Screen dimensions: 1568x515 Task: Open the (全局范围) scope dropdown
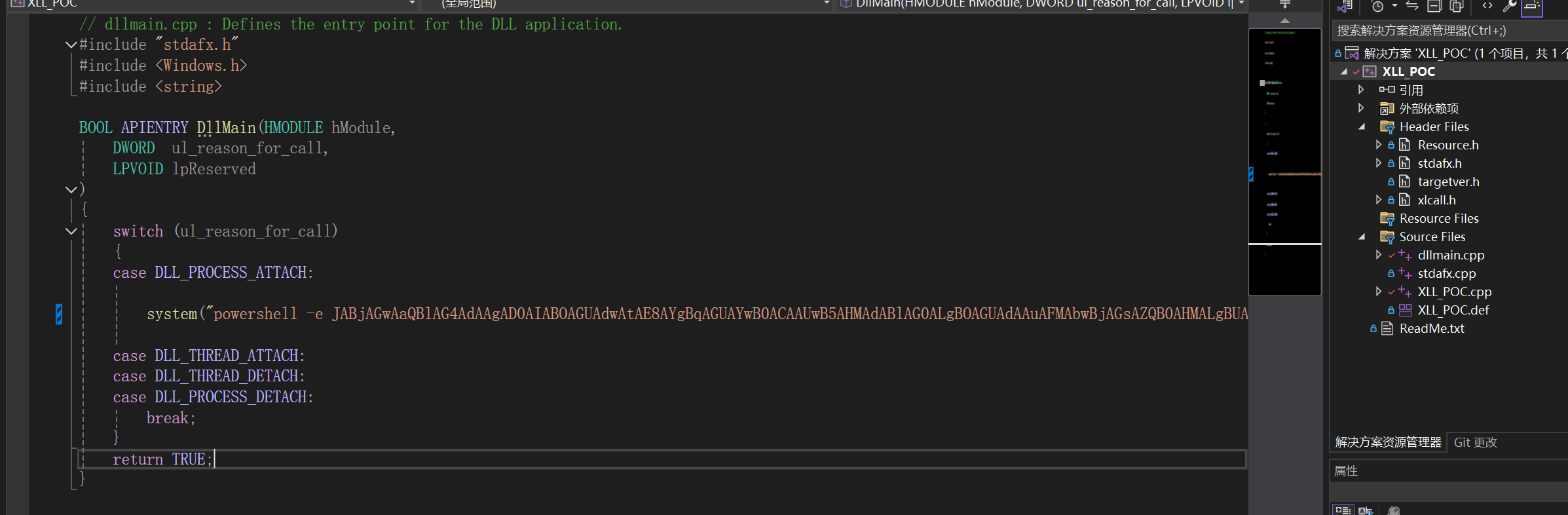[827, 3]
